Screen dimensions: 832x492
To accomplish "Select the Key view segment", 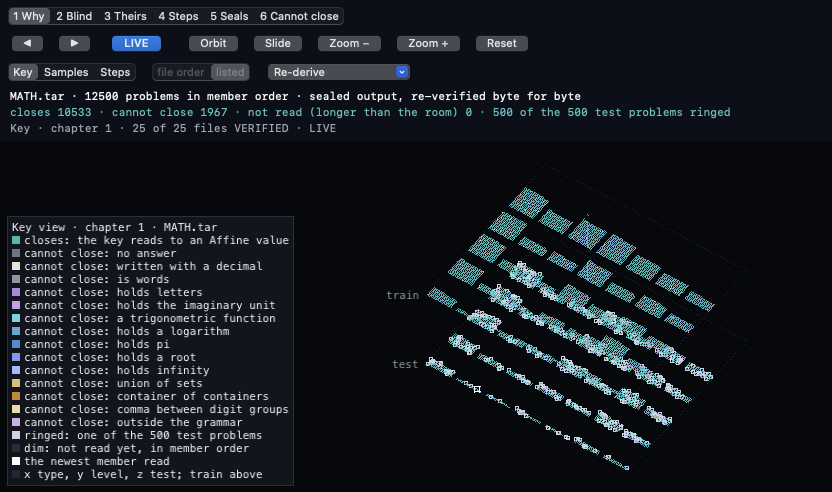I will coord(23,72).
